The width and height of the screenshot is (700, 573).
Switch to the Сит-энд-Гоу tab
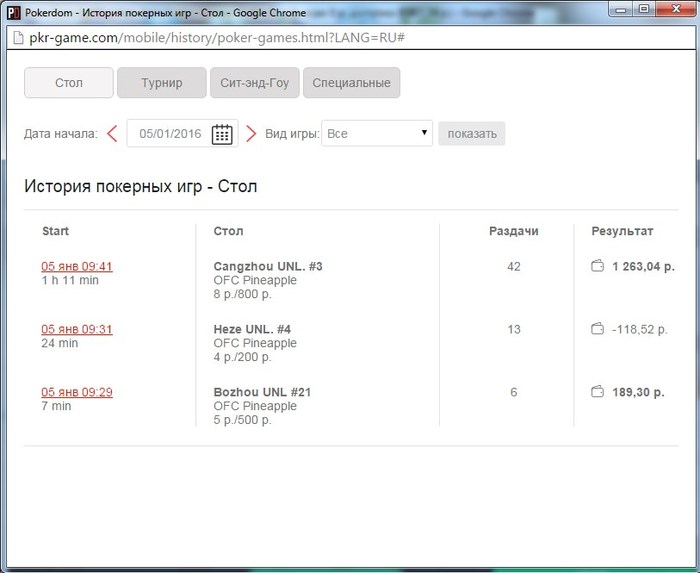[x=254, y=83]
